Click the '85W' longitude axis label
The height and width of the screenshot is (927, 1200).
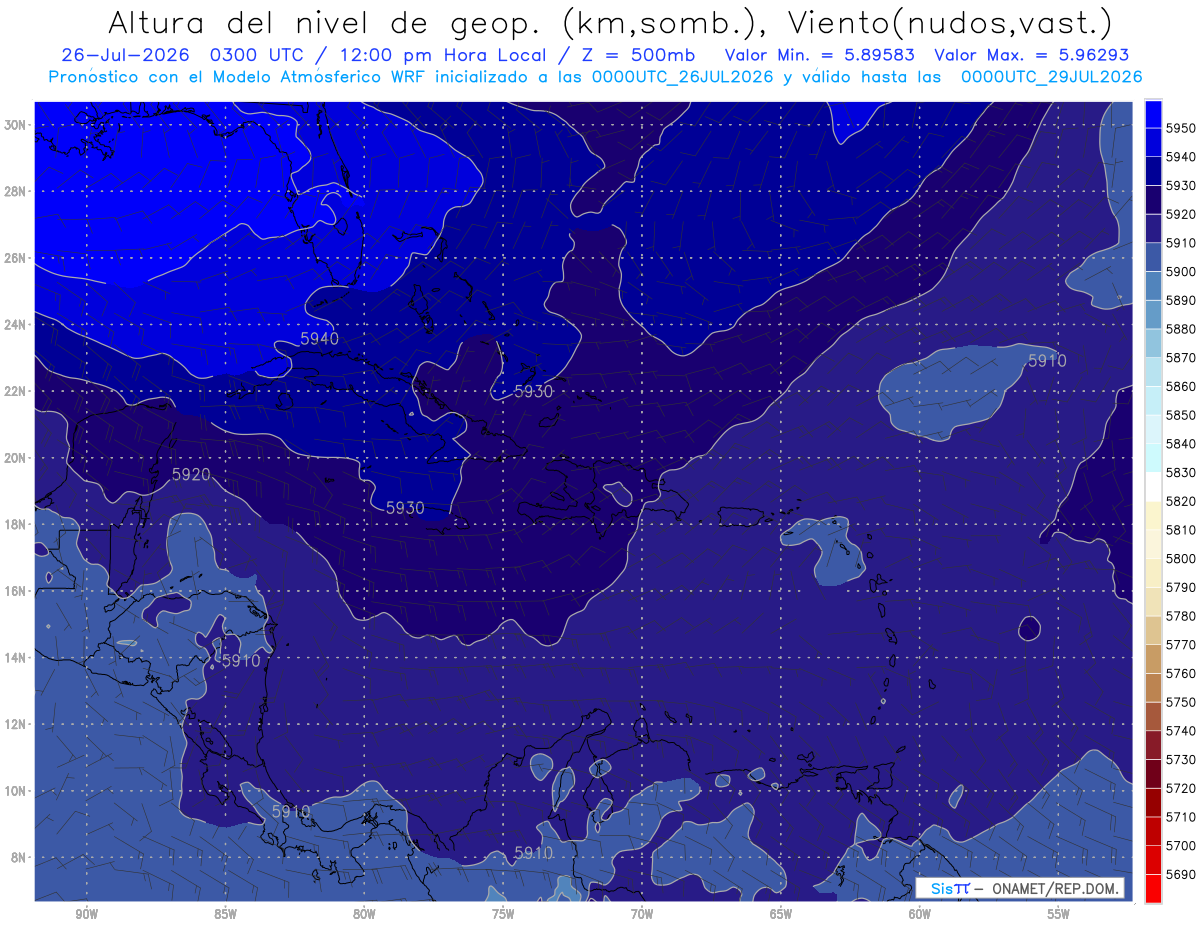coord(225,915)
